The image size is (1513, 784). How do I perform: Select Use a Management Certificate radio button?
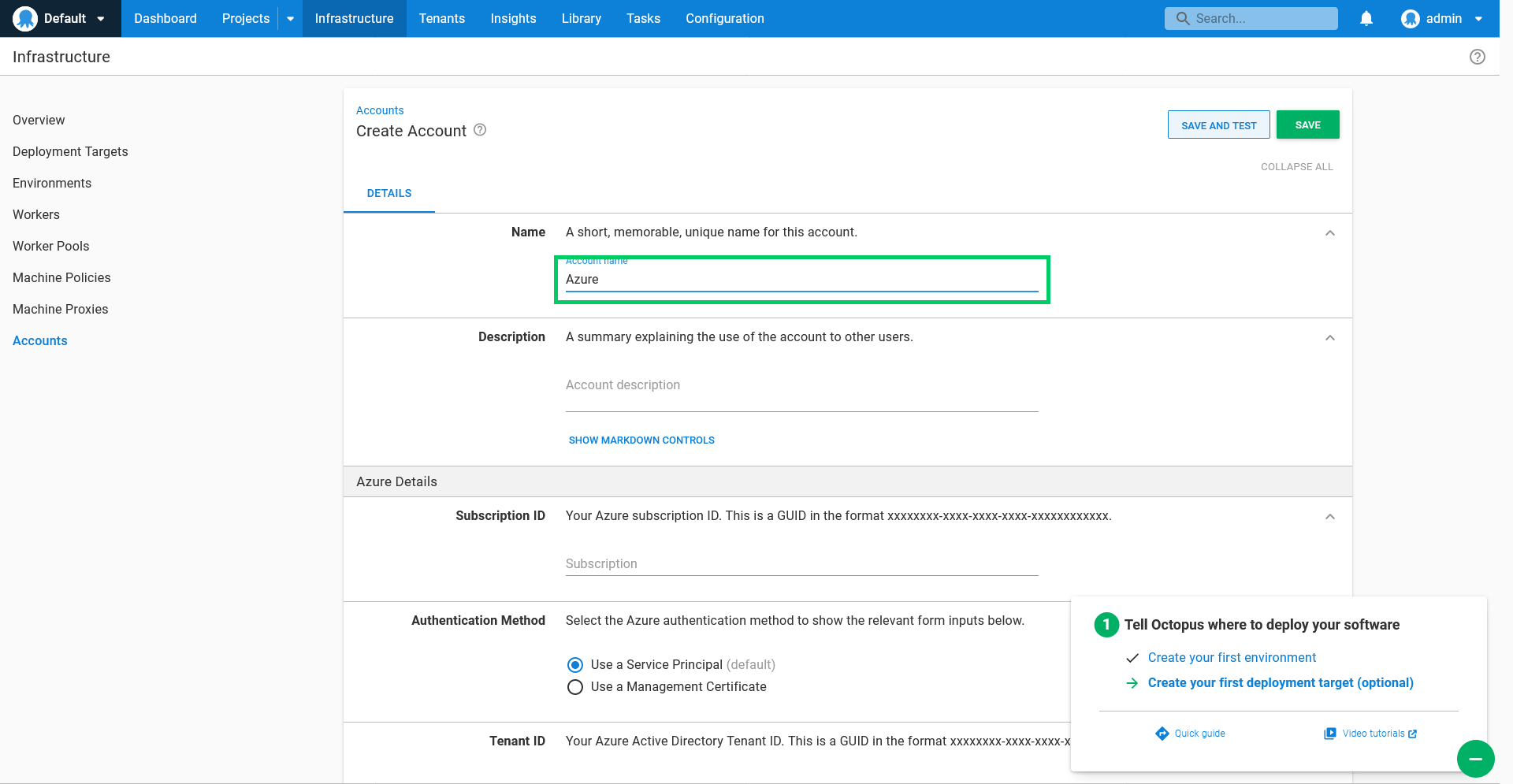click(x=575, y=687)
